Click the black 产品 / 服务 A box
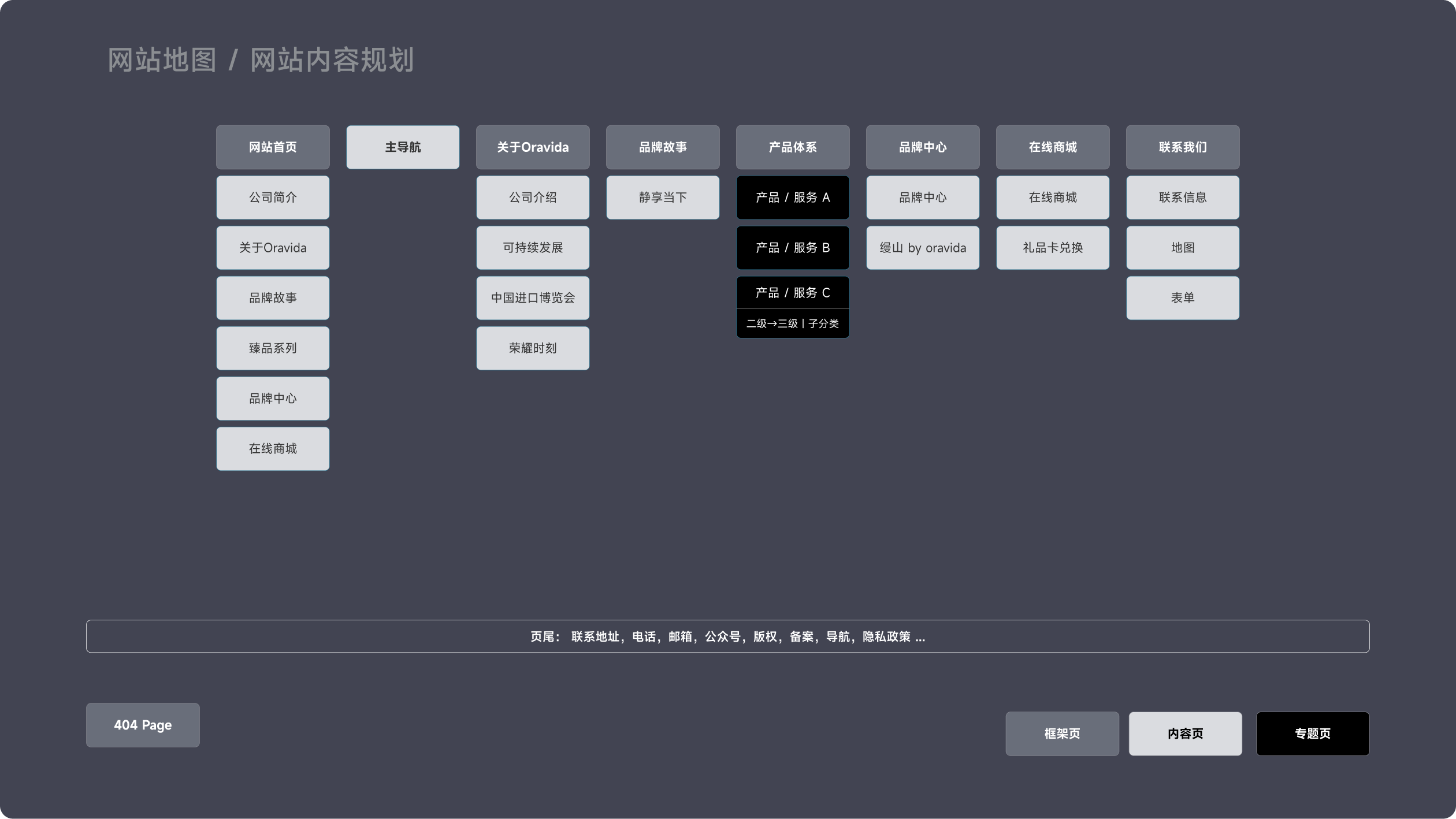Viewport: 1456px width, 819px height. (793, 198)
